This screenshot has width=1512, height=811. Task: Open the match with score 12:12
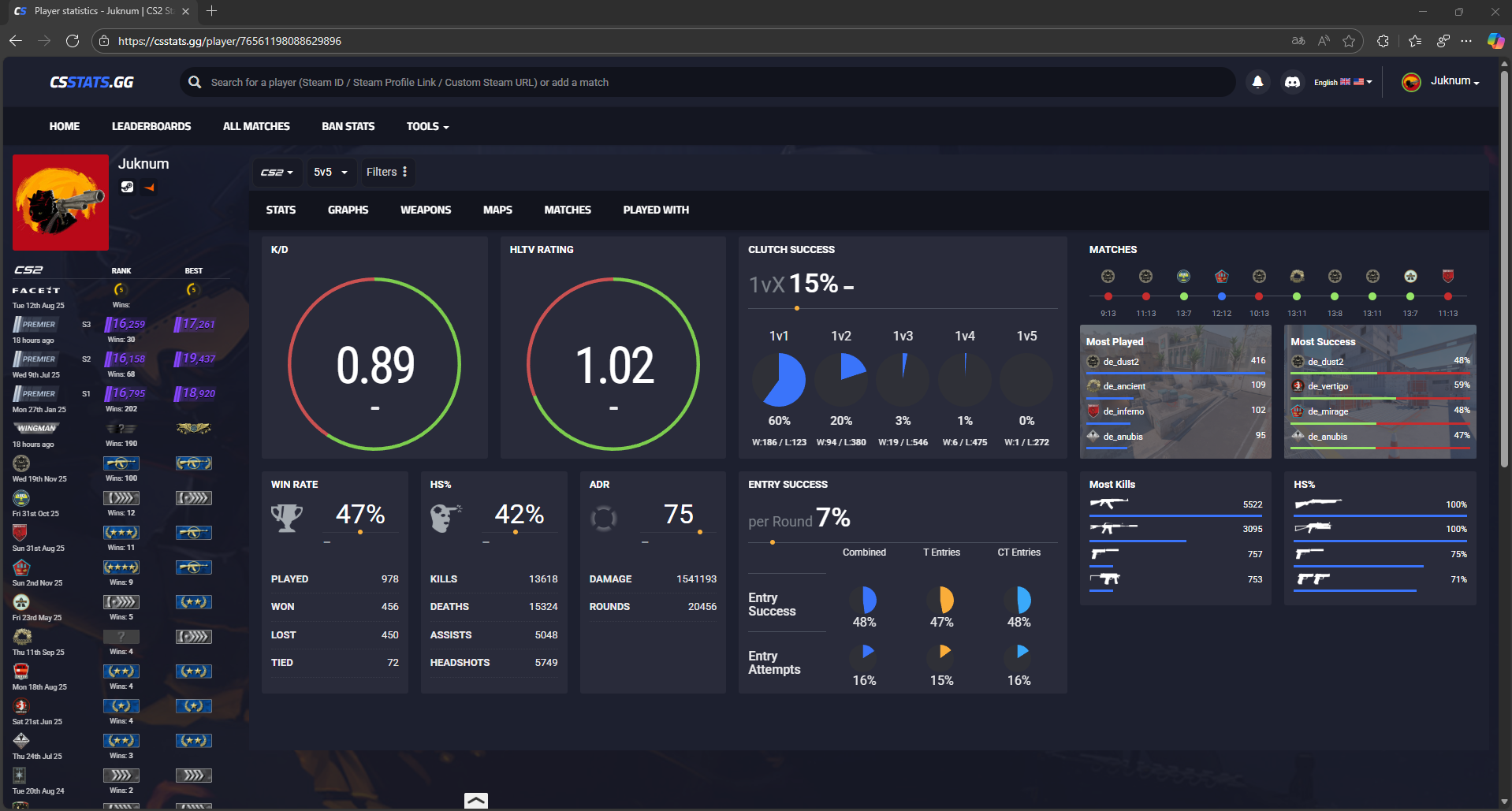[1221, 296]
